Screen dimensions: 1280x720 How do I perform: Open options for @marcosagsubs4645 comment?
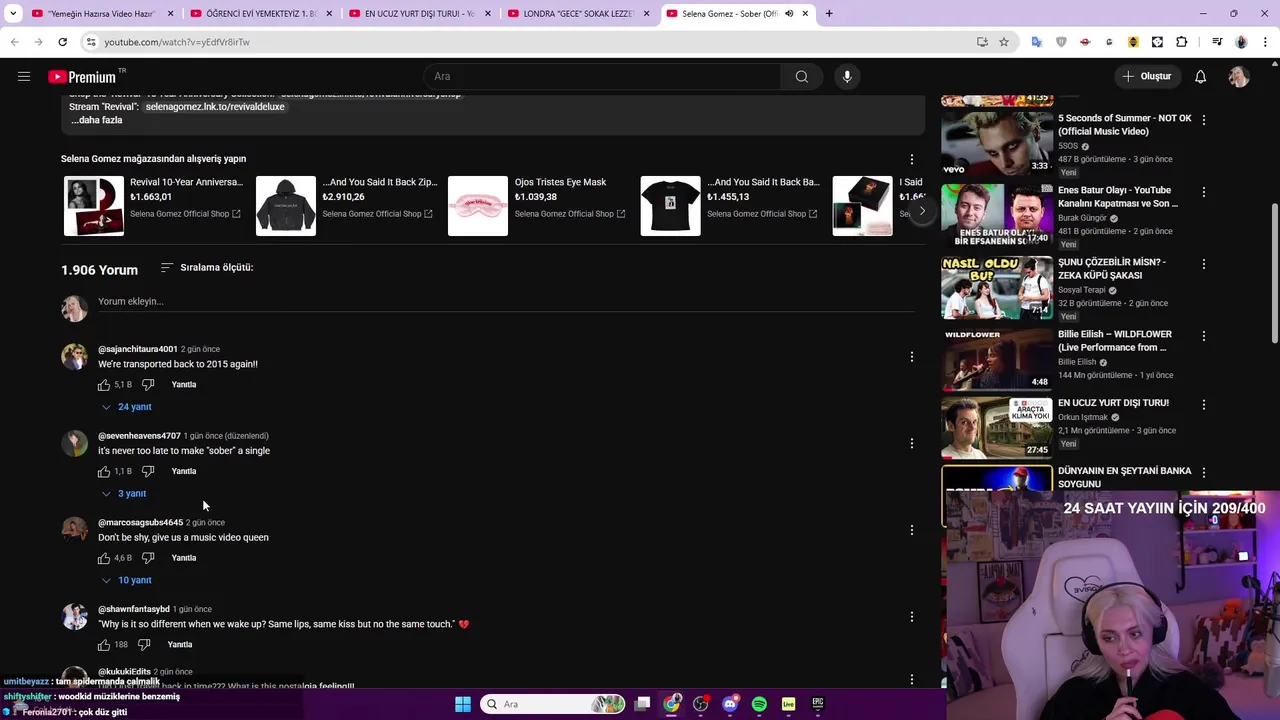[911, 530]
